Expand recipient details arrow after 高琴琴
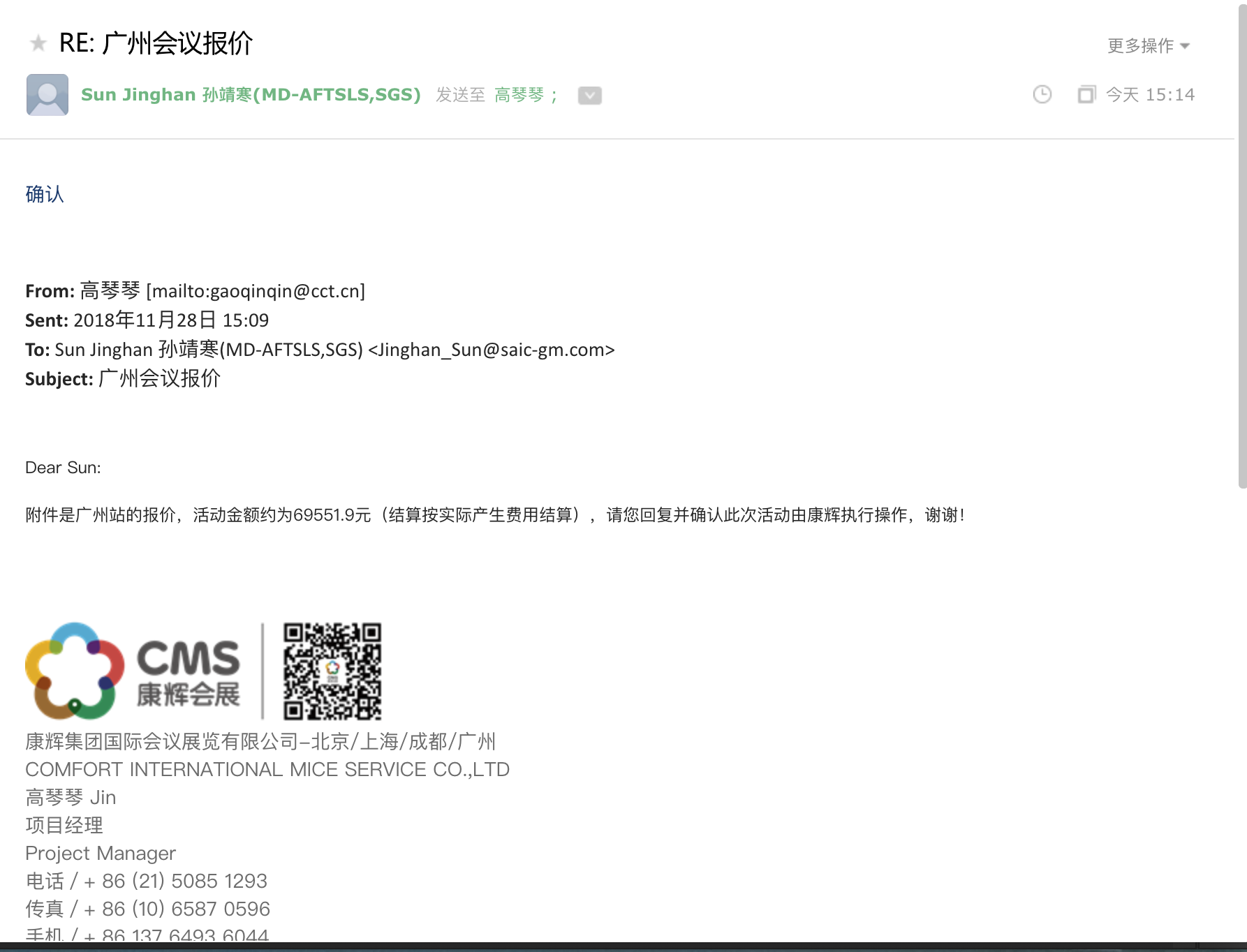1247x952 pixels. [x=589, y=96]
